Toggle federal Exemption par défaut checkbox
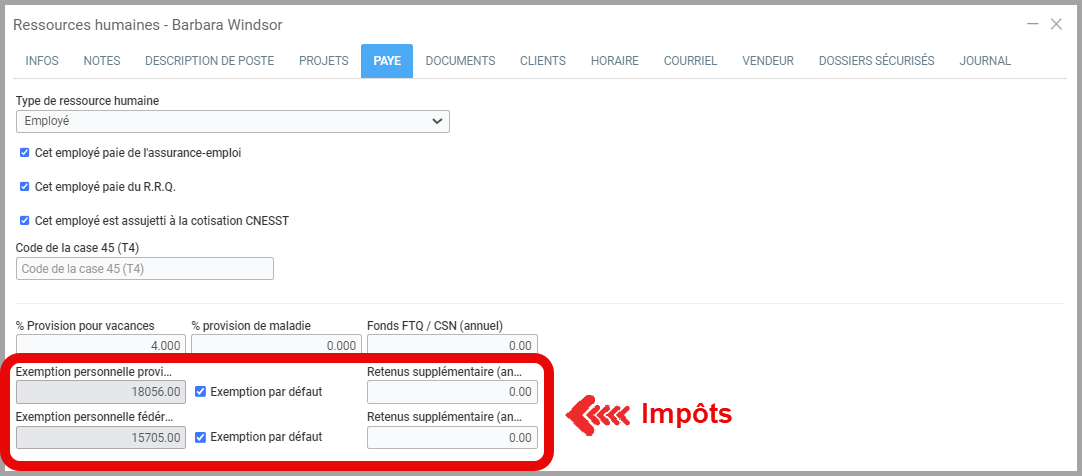 [201, 437]
